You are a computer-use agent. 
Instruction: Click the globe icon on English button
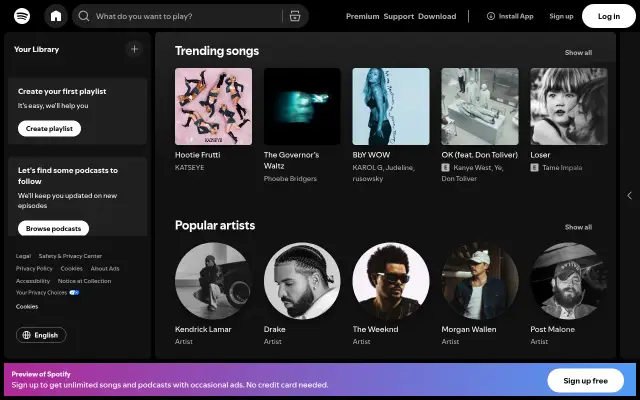click(x=27, y=335)
